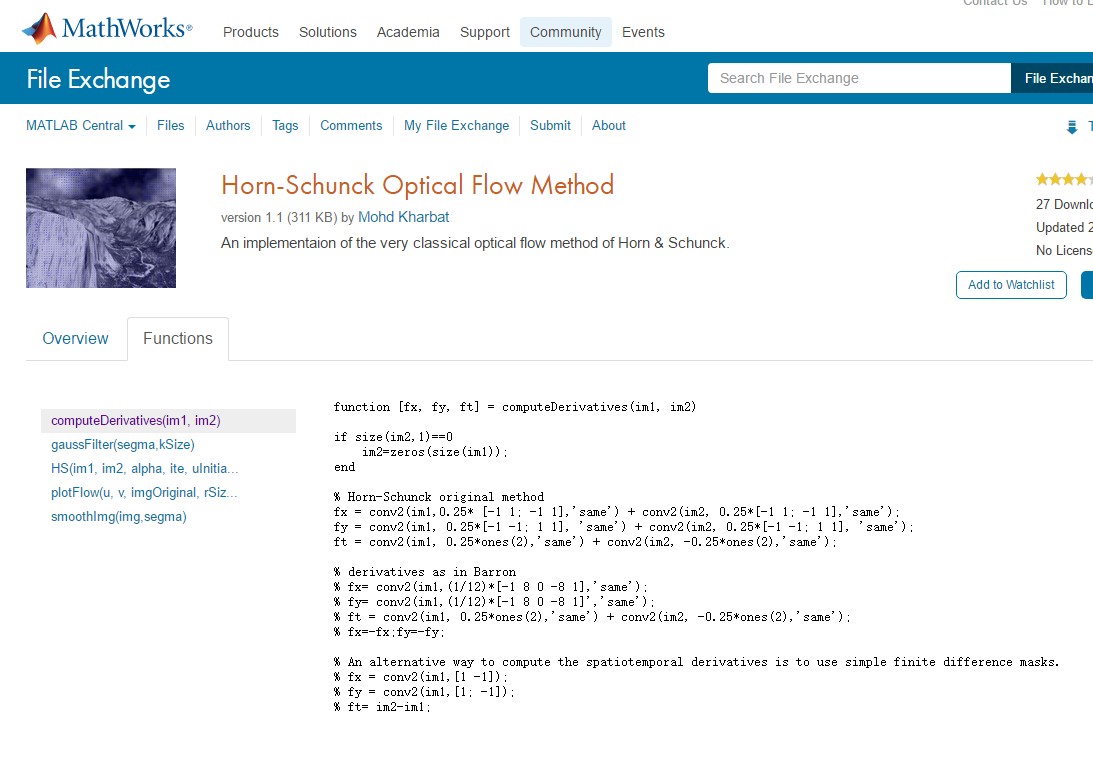Open the Events page

pyautogui.click(x=643, y=32)
